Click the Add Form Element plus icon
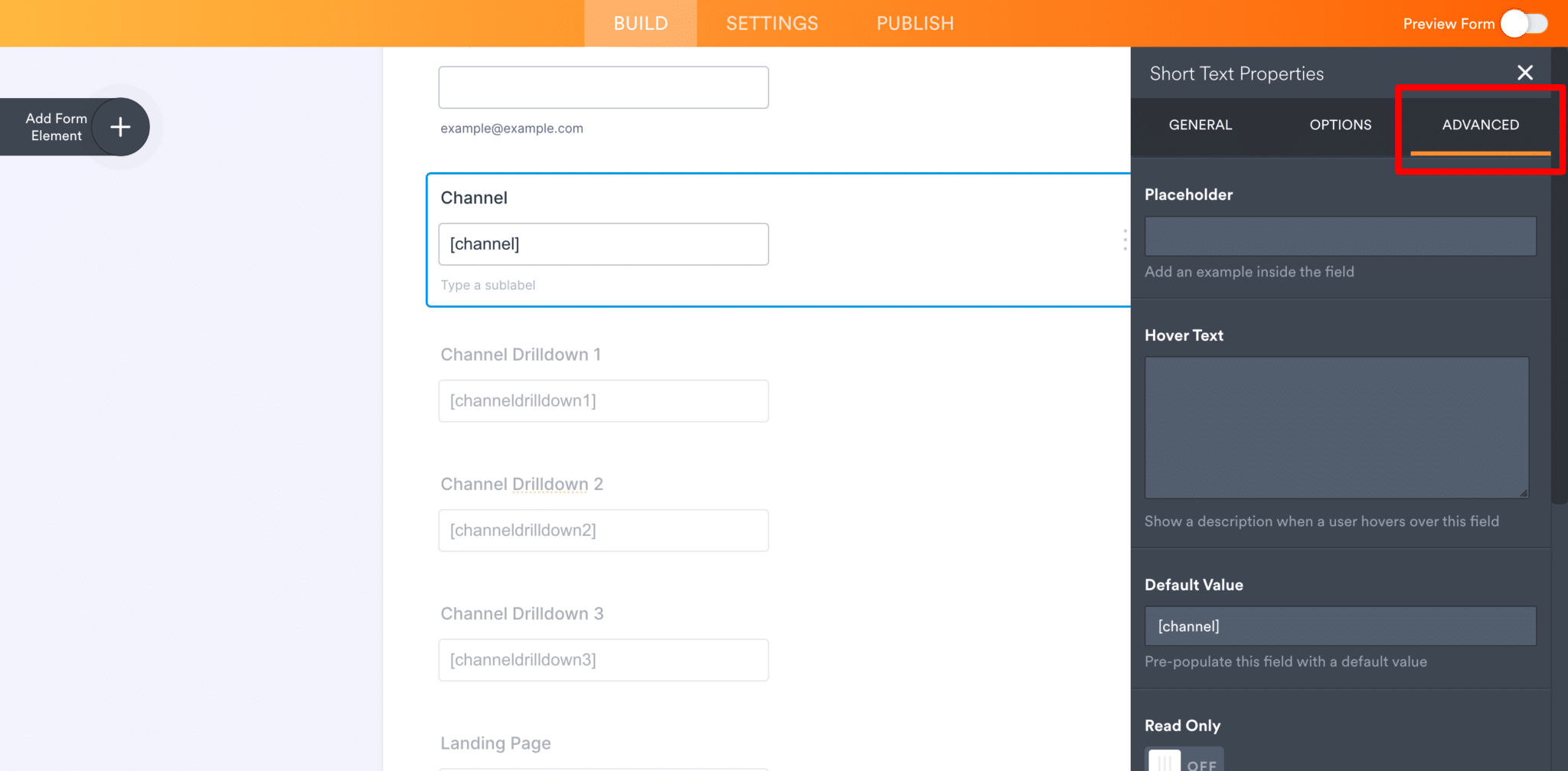Screen dimensions: 1568x771 (120, 126)
